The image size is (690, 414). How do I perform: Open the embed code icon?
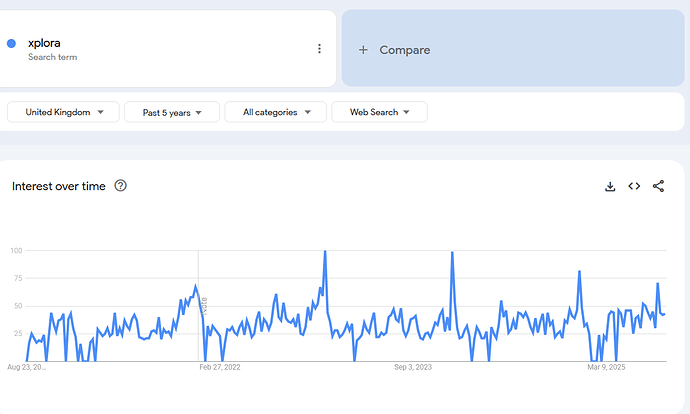pyautogui.click(x=634, y=186)
